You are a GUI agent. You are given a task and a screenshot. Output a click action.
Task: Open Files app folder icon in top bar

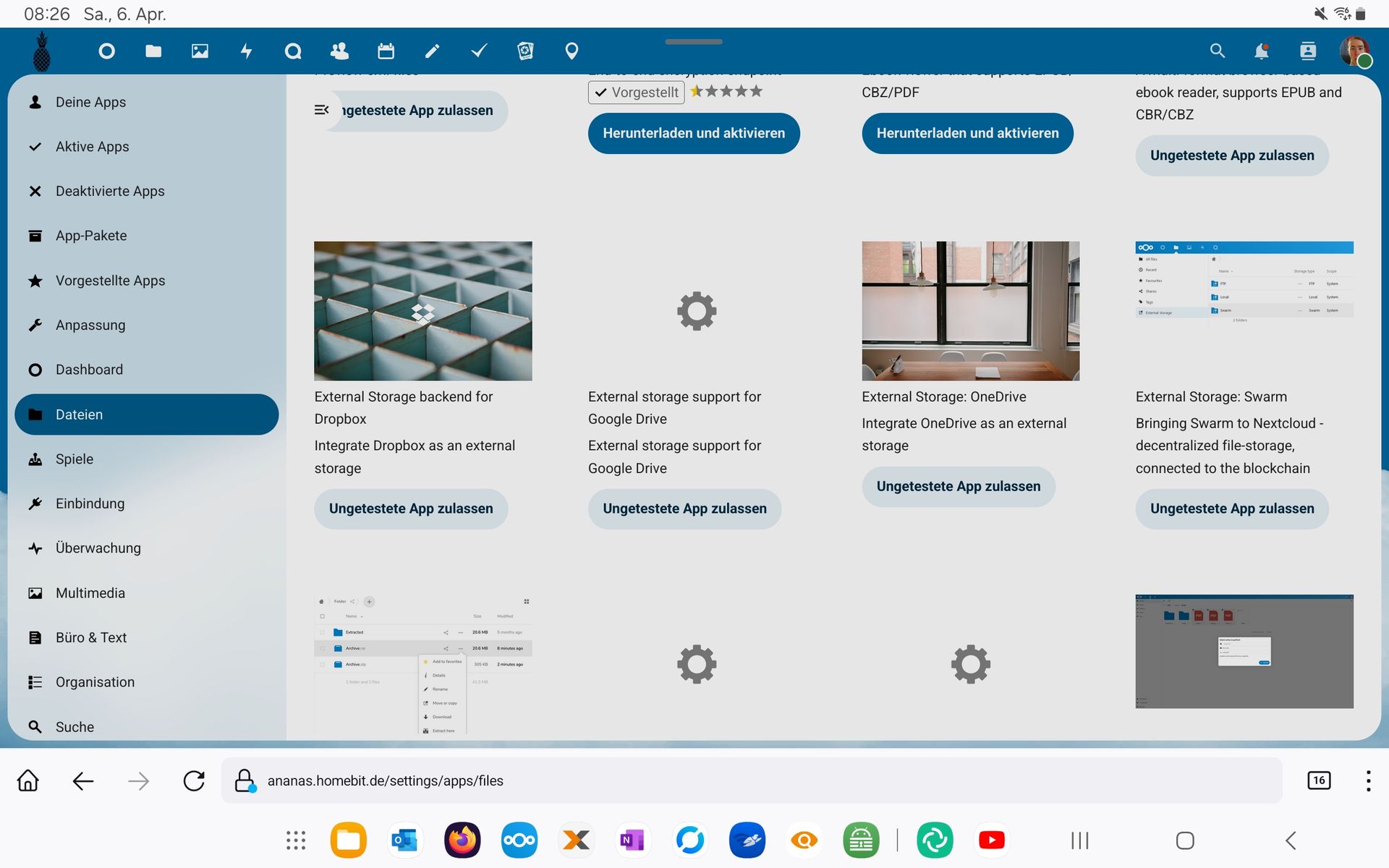click(153, 51)
